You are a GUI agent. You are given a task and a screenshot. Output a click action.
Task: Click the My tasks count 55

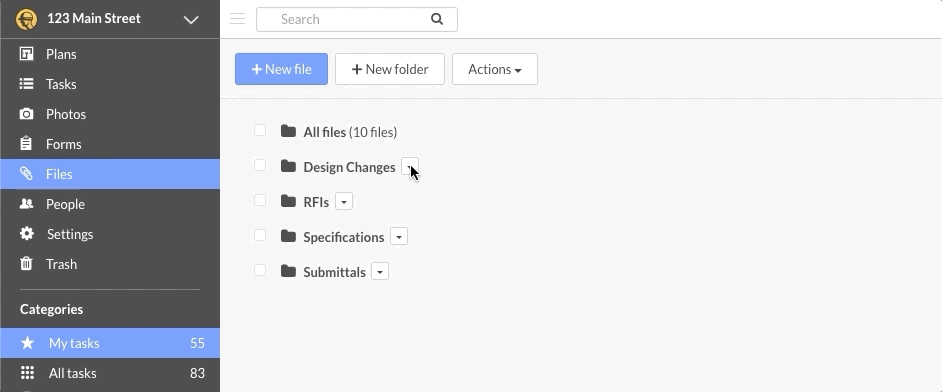point(198,343)
